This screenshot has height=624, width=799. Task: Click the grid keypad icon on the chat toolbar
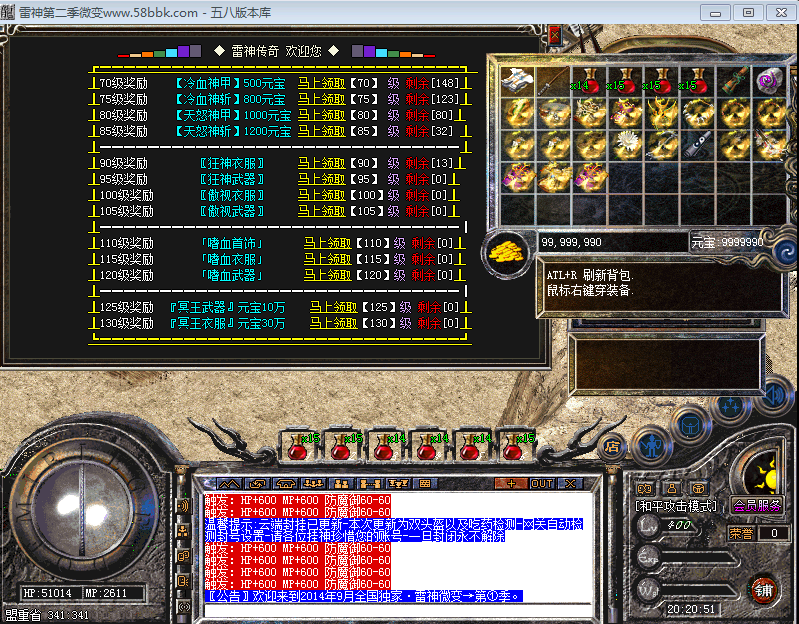tap(424, 483)
